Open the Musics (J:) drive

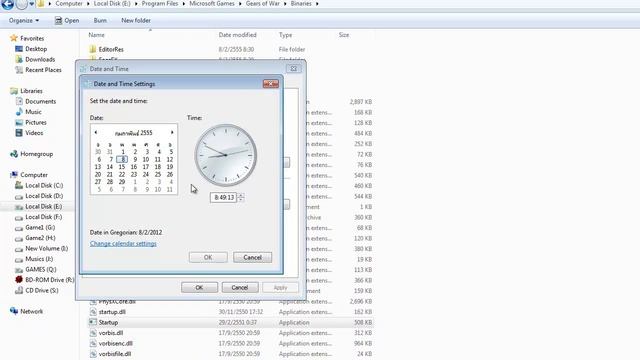click(39, 259)
